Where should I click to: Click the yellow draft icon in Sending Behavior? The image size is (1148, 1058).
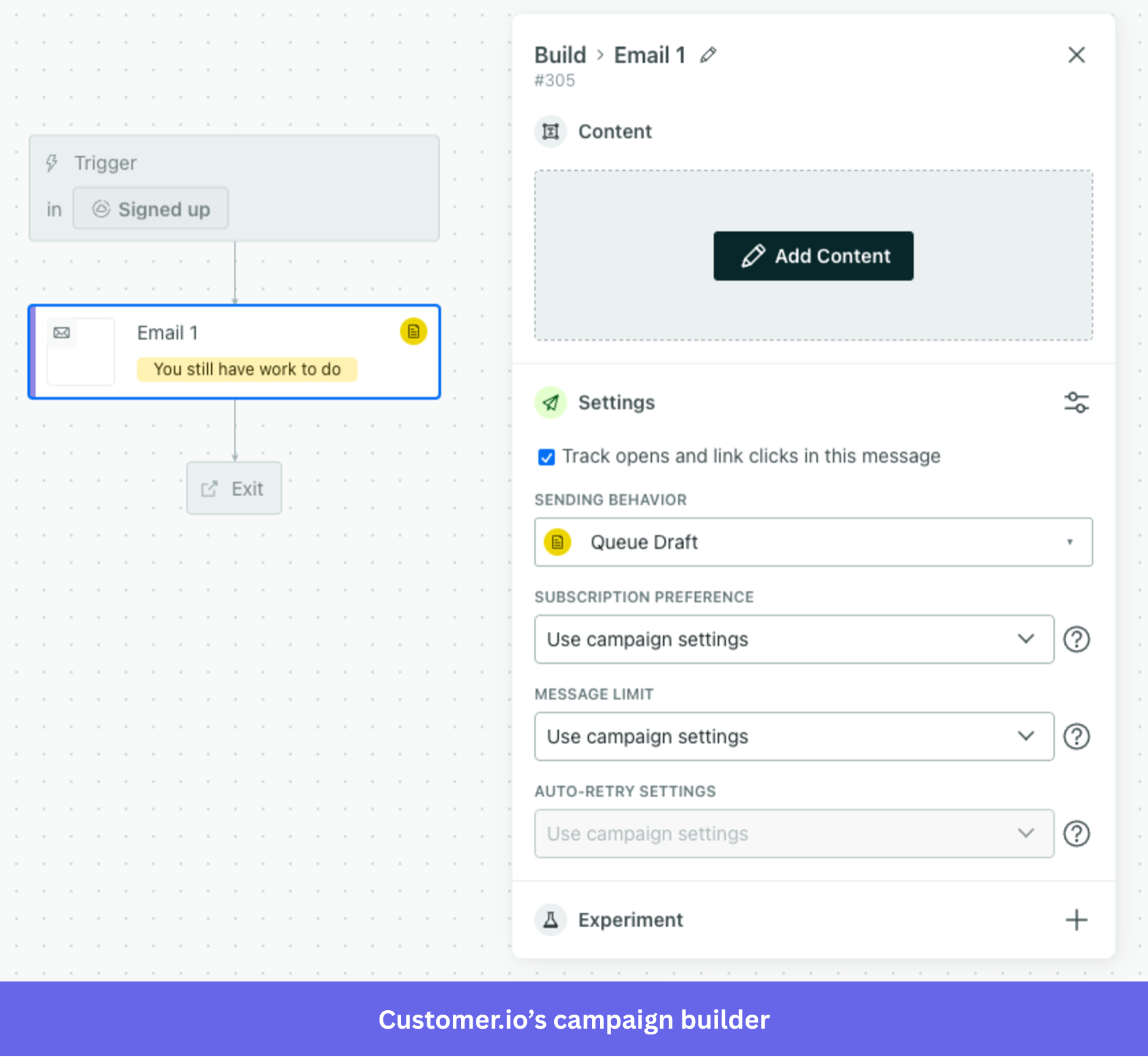click(x=557, y=542)
